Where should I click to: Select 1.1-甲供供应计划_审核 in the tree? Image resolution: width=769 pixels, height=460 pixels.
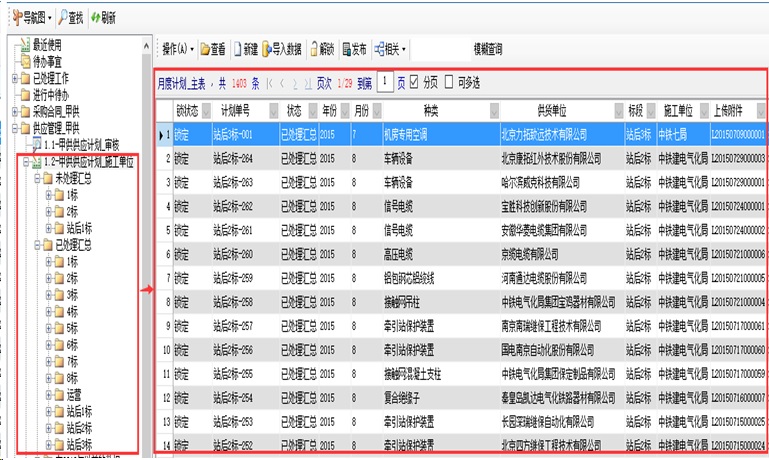click(x=88, y=144)
